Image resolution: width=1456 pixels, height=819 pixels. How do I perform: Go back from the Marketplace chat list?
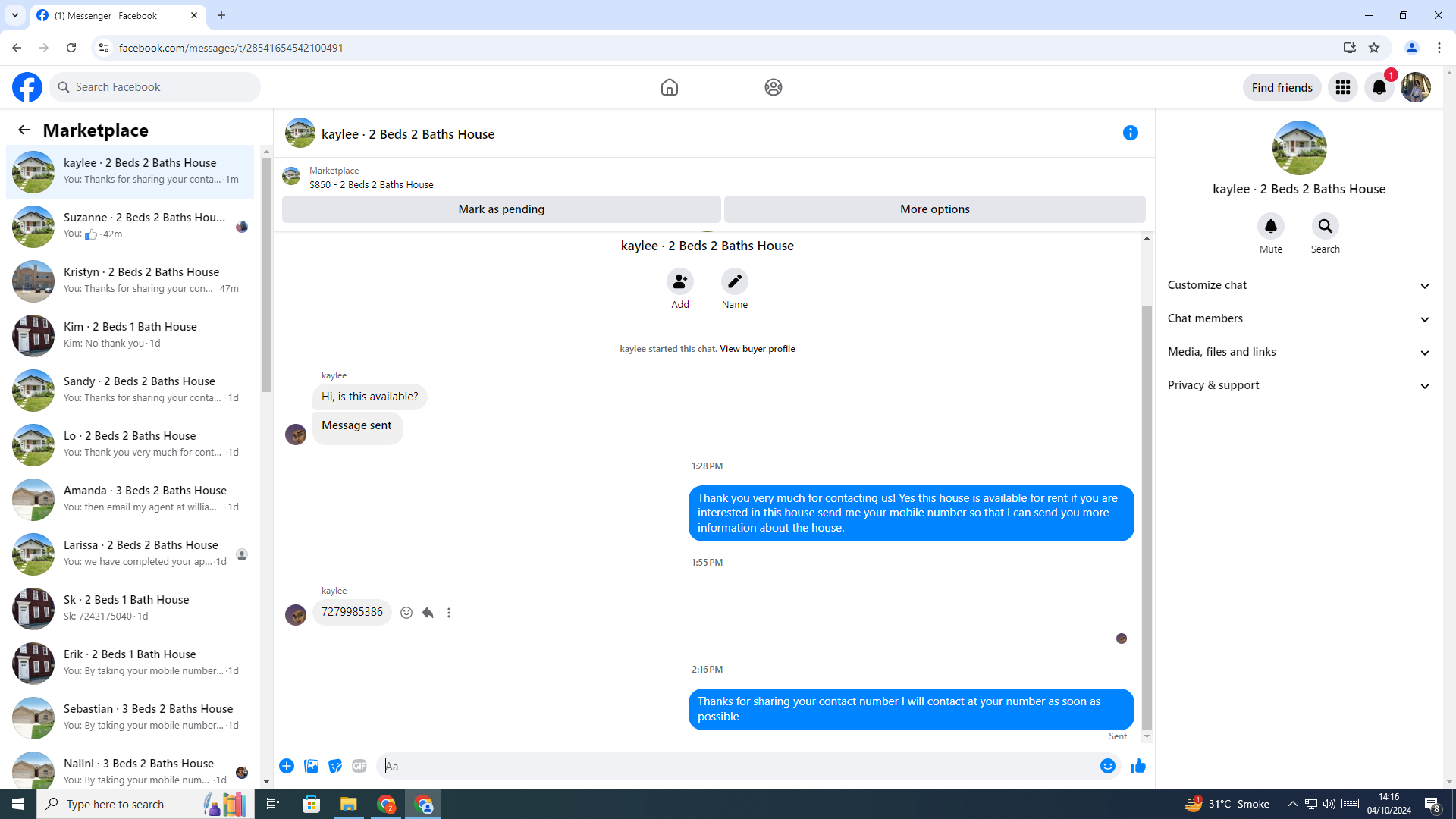[x=24, y=130]
